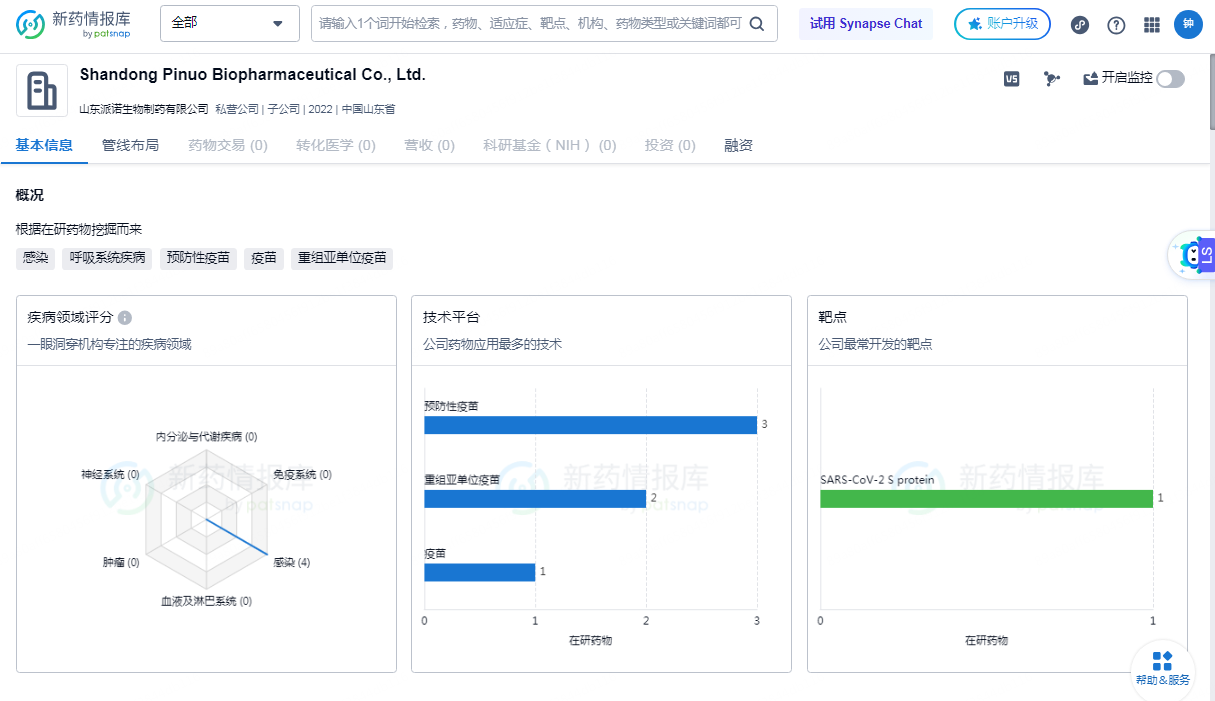Open the 全部 category dropdown
This screenshot has width=1215, height=701.
coord(229,23)
